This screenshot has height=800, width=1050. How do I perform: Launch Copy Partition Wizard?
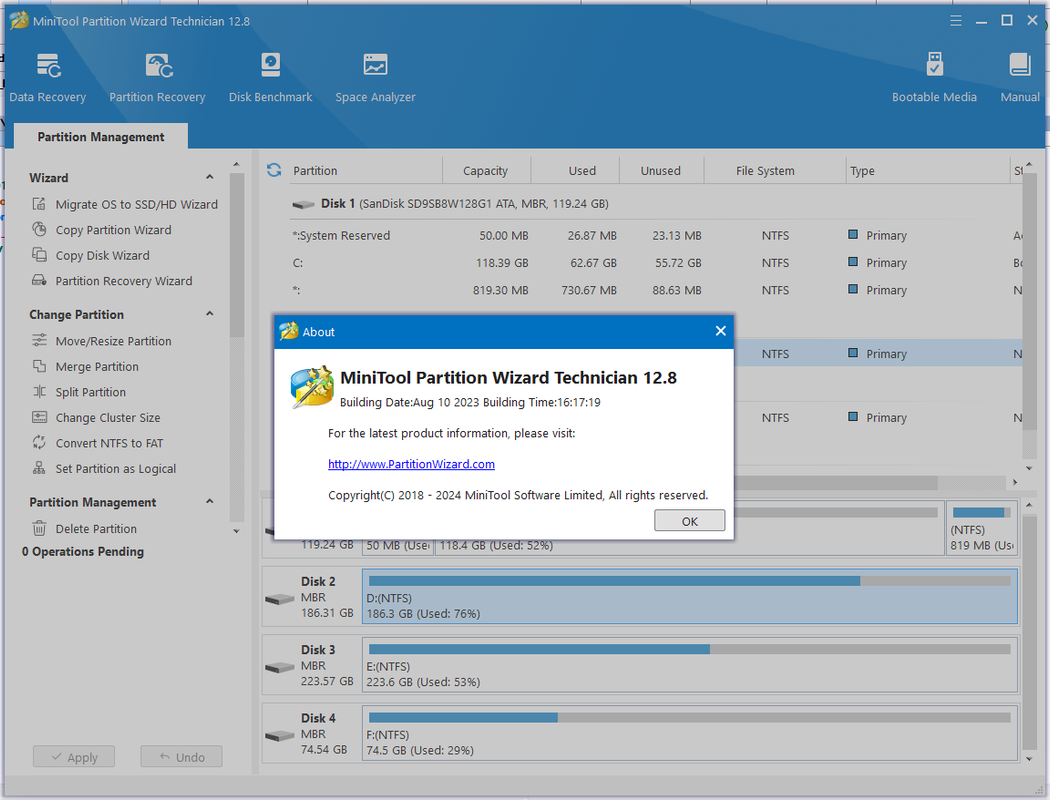coord(102,230)
